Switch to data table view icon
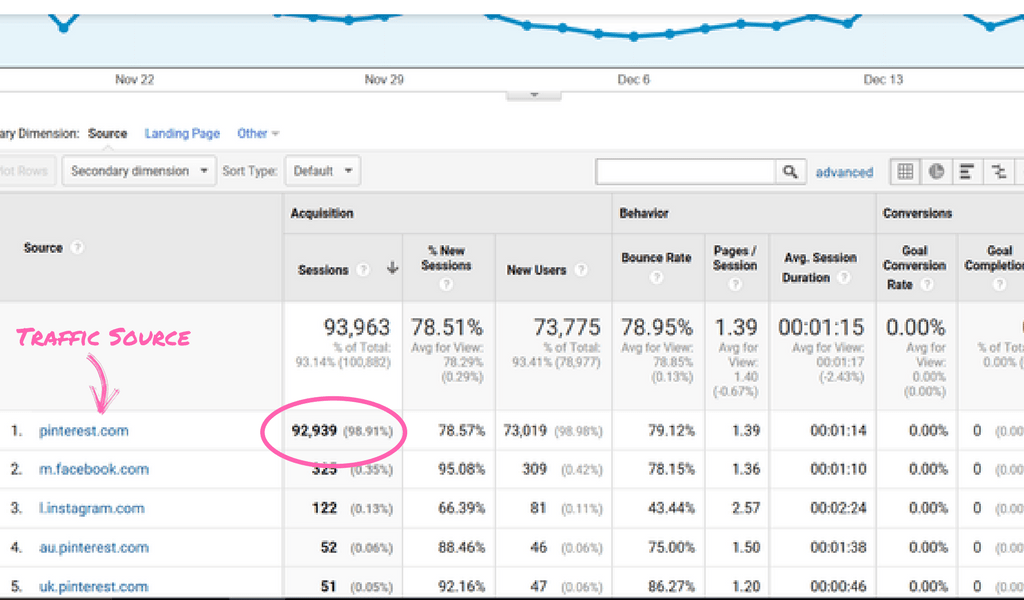 (x=905, y=172)
